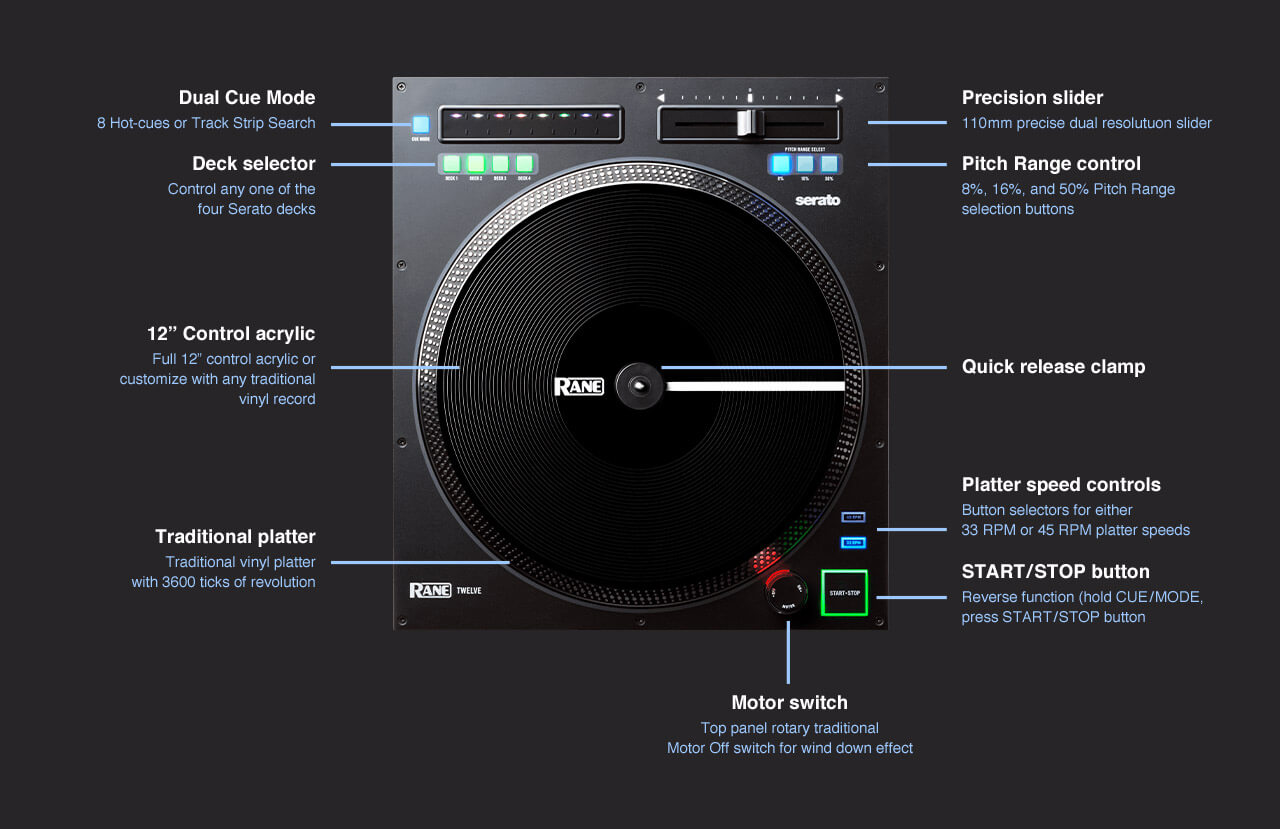Select the 50% pitch range button
The height and width of the screenshot is (829, 1280).
pyautogui.click(x=829, y=164)
